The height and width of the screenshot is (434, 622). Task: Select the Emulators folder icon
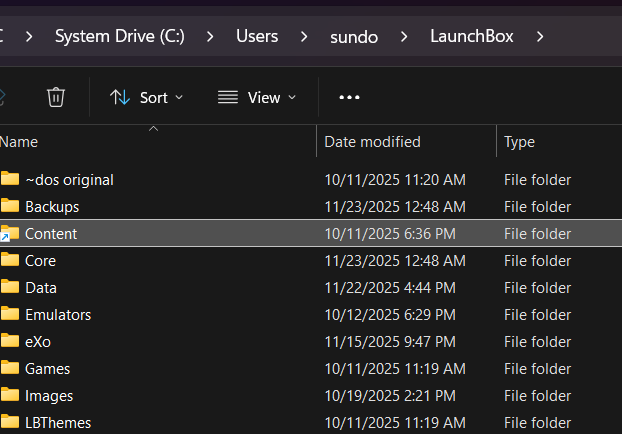(11, 315)
